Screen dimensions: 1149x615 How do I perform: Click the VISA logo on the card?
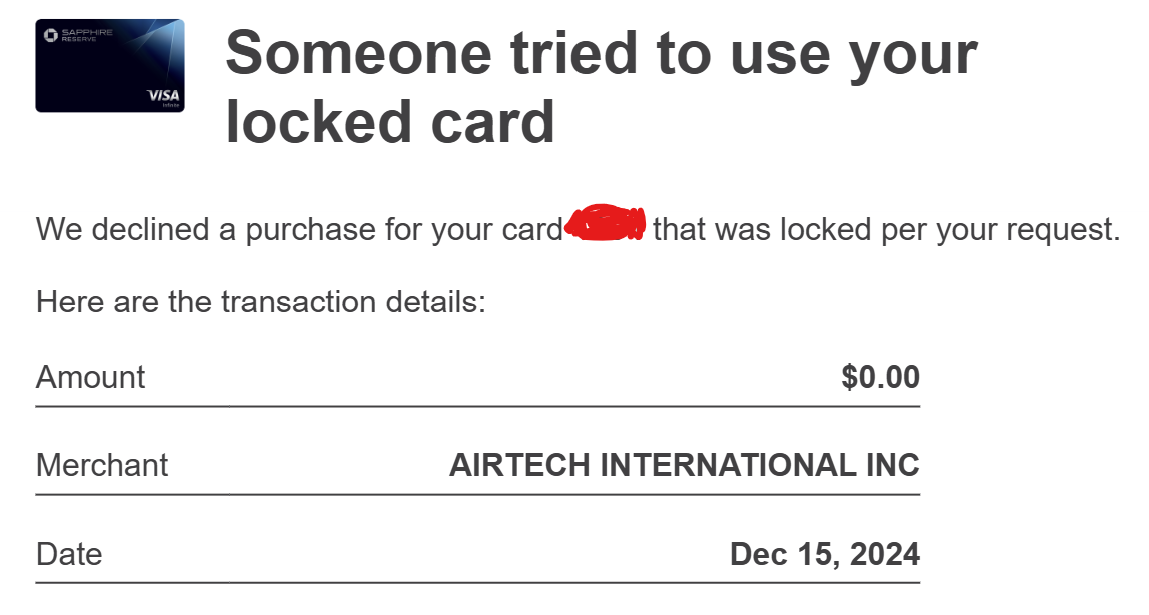pos(163,95)
